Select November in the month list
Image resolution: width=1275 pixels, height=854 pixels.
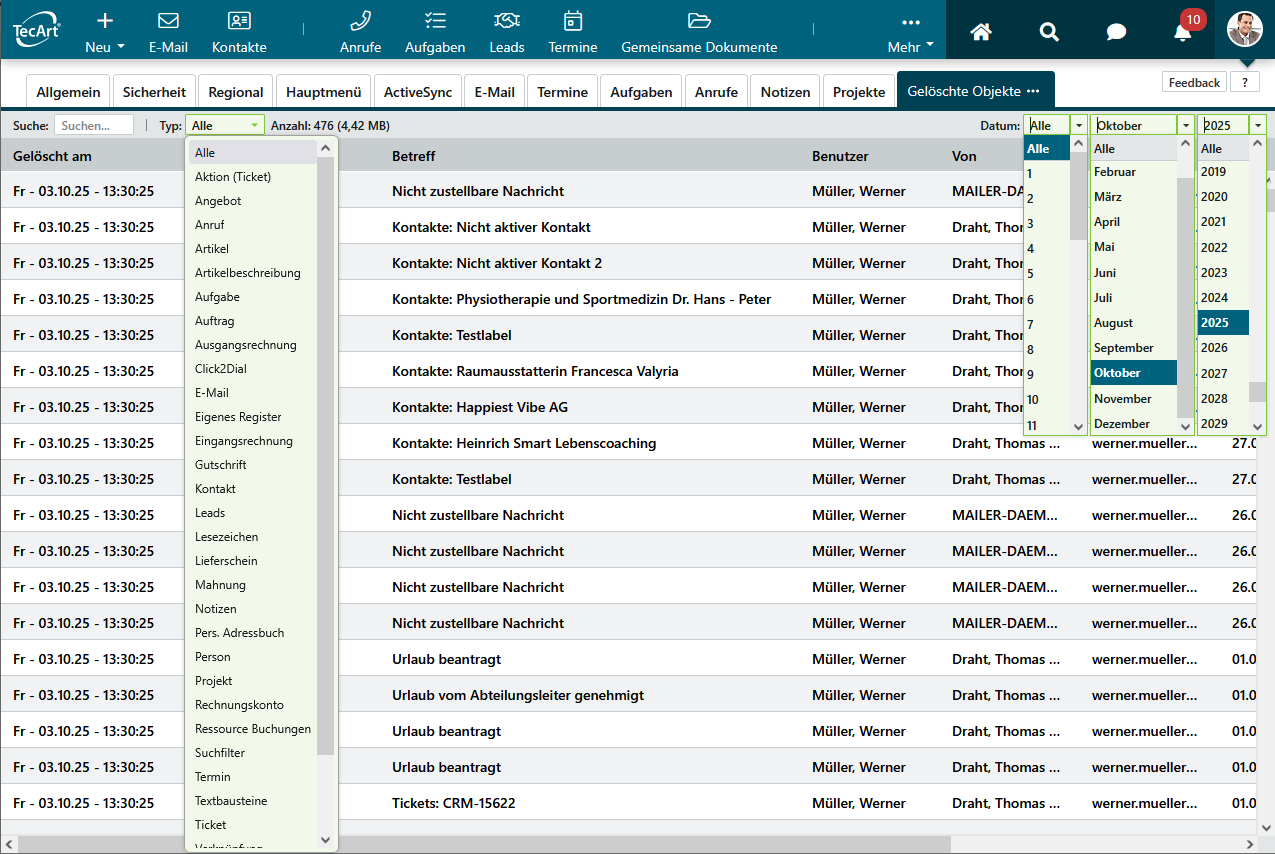pos(1122,398)
